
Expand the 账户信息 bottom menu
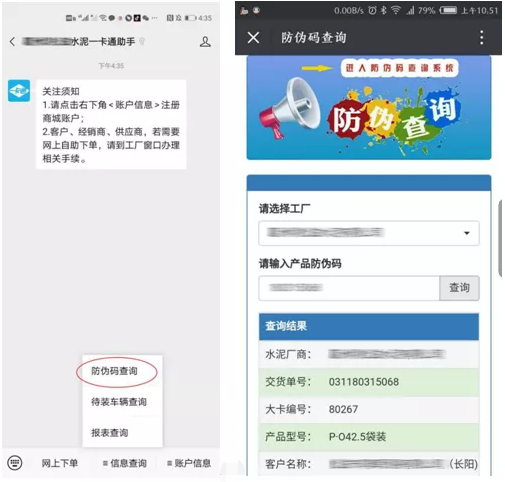189,463
